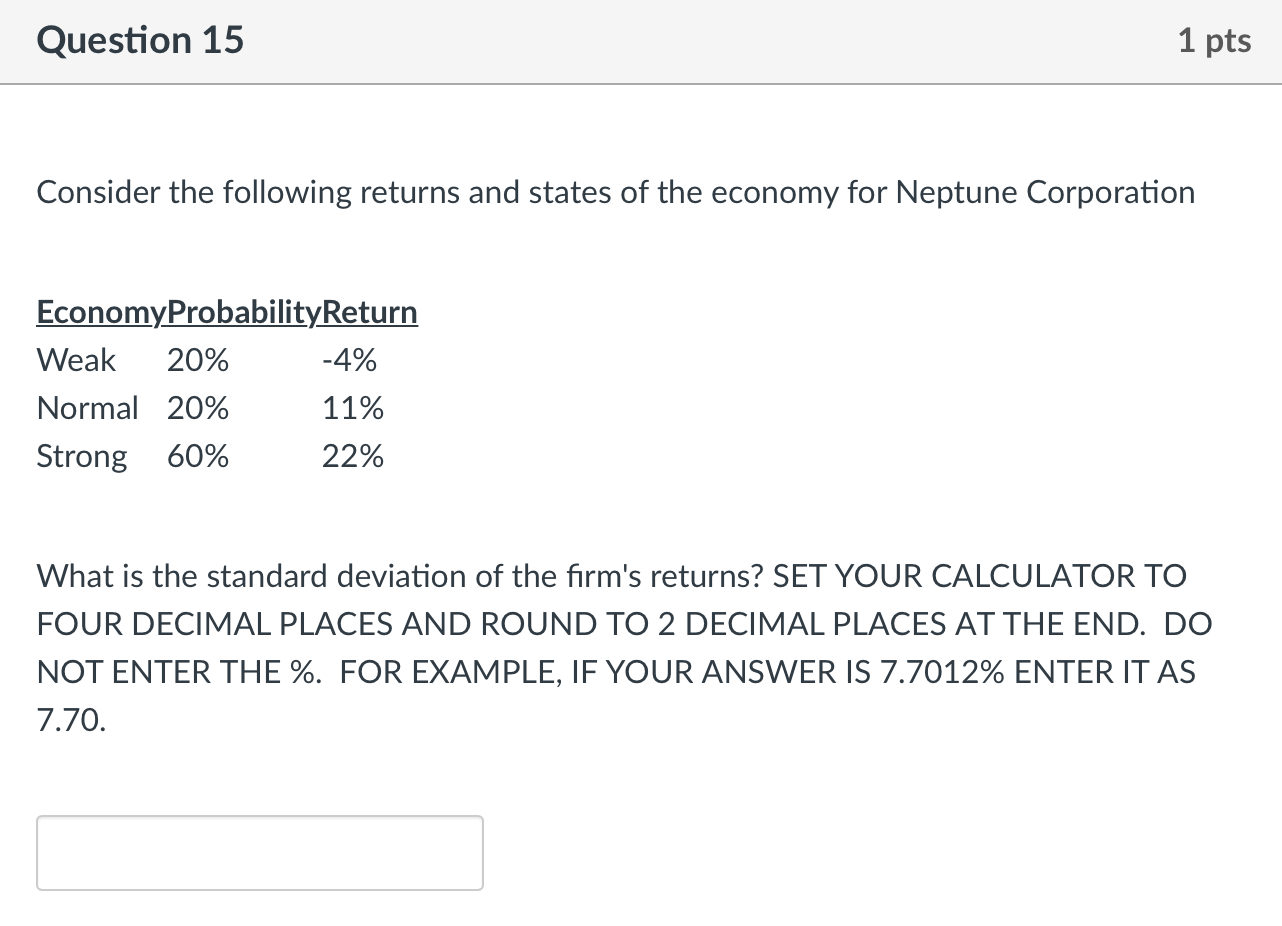Click the empty answer input box
This screenshot has height=926, width=1282.
tap(260, 853)
